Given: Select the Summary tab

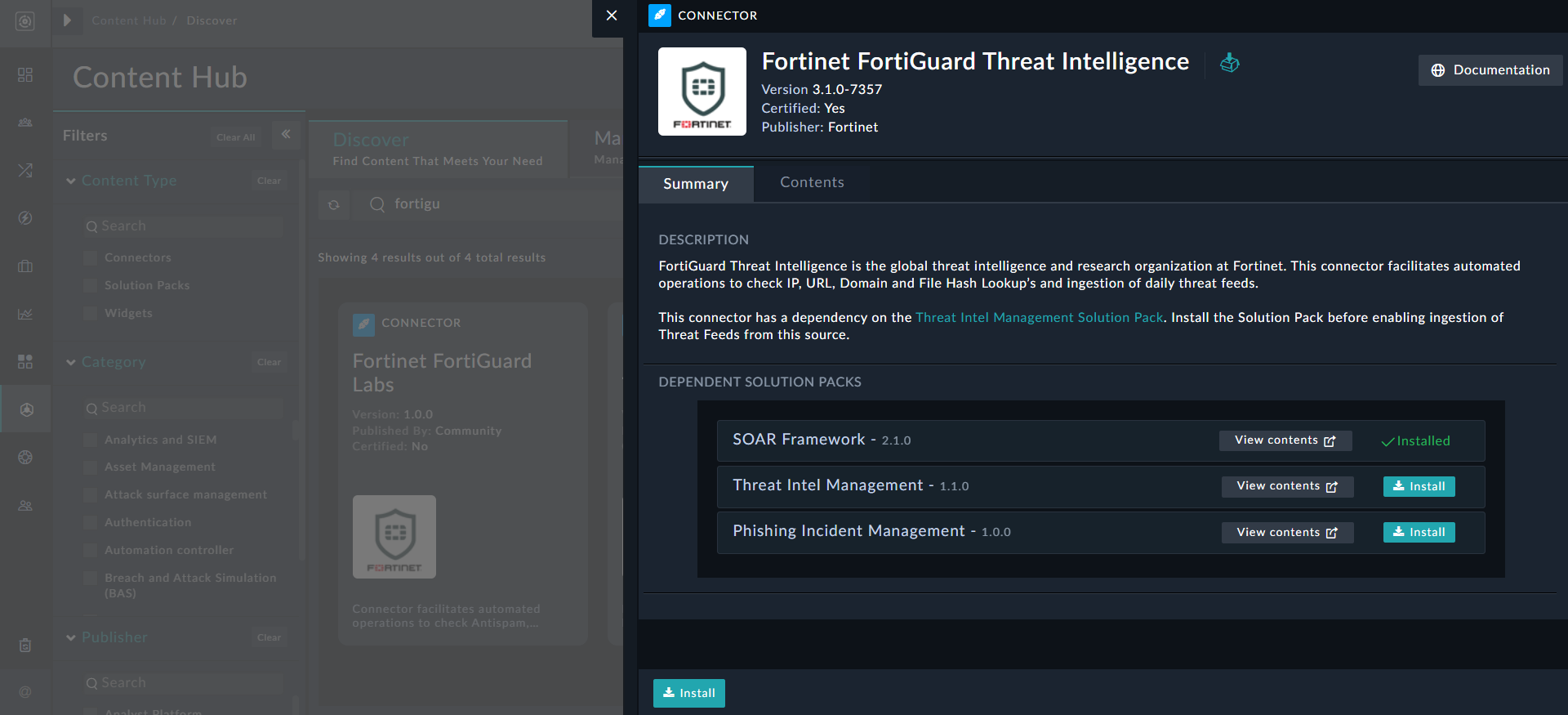Looking at the screenshot, I should [695, 184].
